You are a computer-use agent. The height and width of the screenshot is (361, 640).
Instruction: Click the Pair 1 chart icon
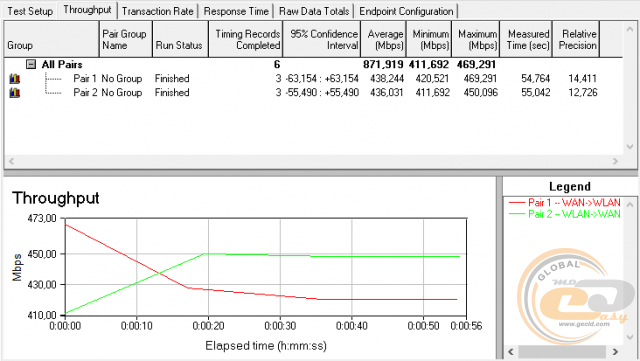tap(15, 78)
